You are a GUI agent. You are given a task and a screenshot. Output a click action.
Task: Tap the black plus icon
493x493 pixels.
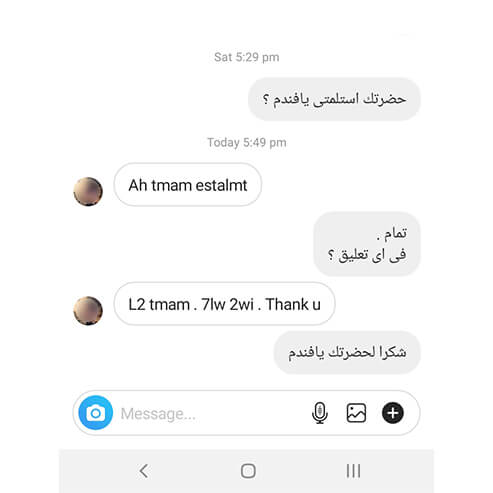pyautogui.click(x=393, y=413)
